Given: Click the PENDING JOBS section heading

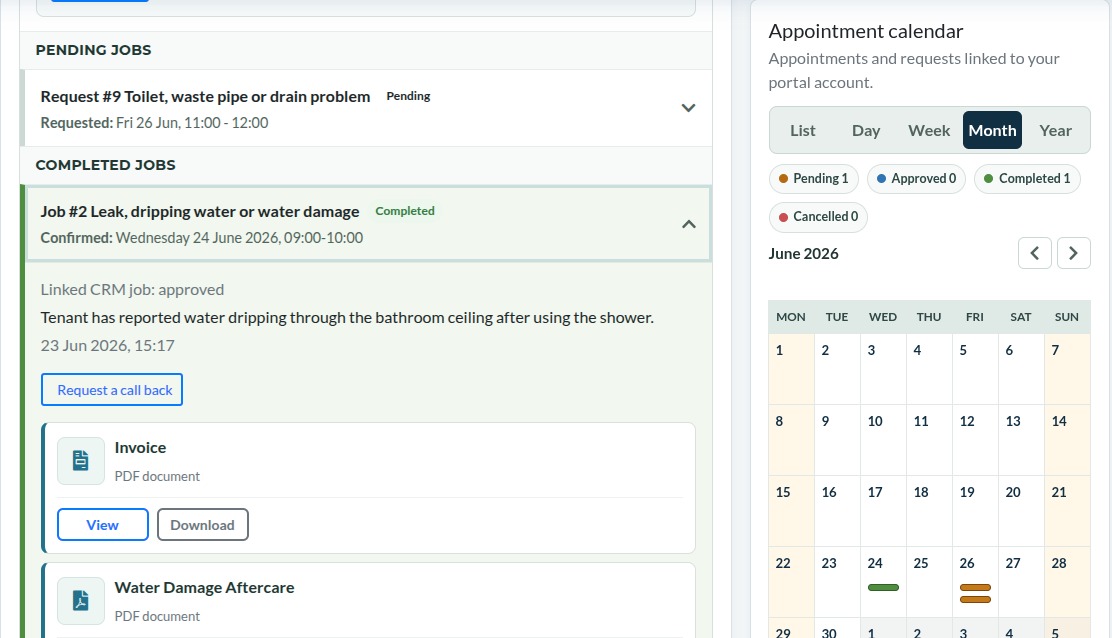Looking at the screenshot, I should (x=94, y=50).
